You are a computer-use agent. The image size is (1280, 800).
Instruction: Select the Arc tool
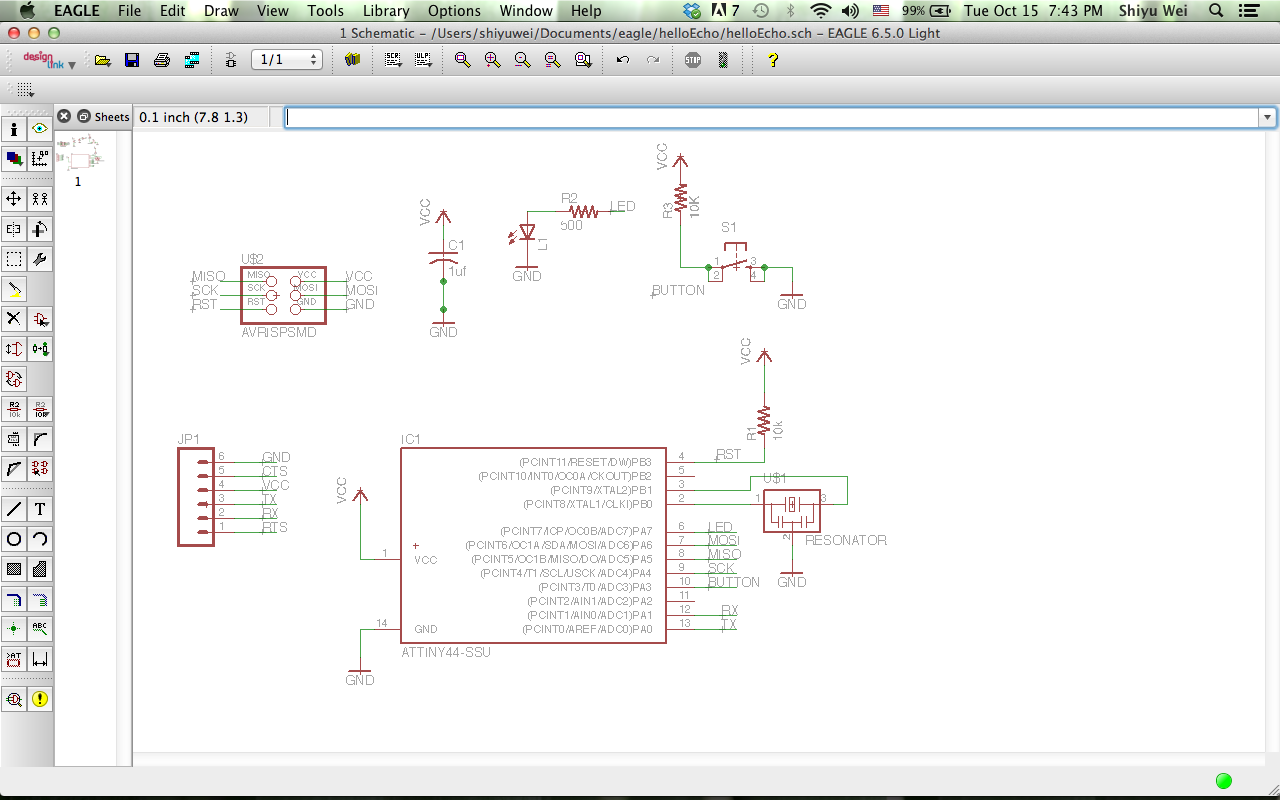[40, 539]
